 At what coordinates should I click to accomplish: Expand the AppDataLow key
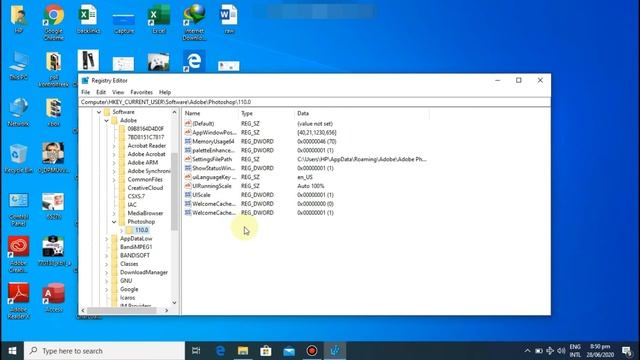[107, 239]
